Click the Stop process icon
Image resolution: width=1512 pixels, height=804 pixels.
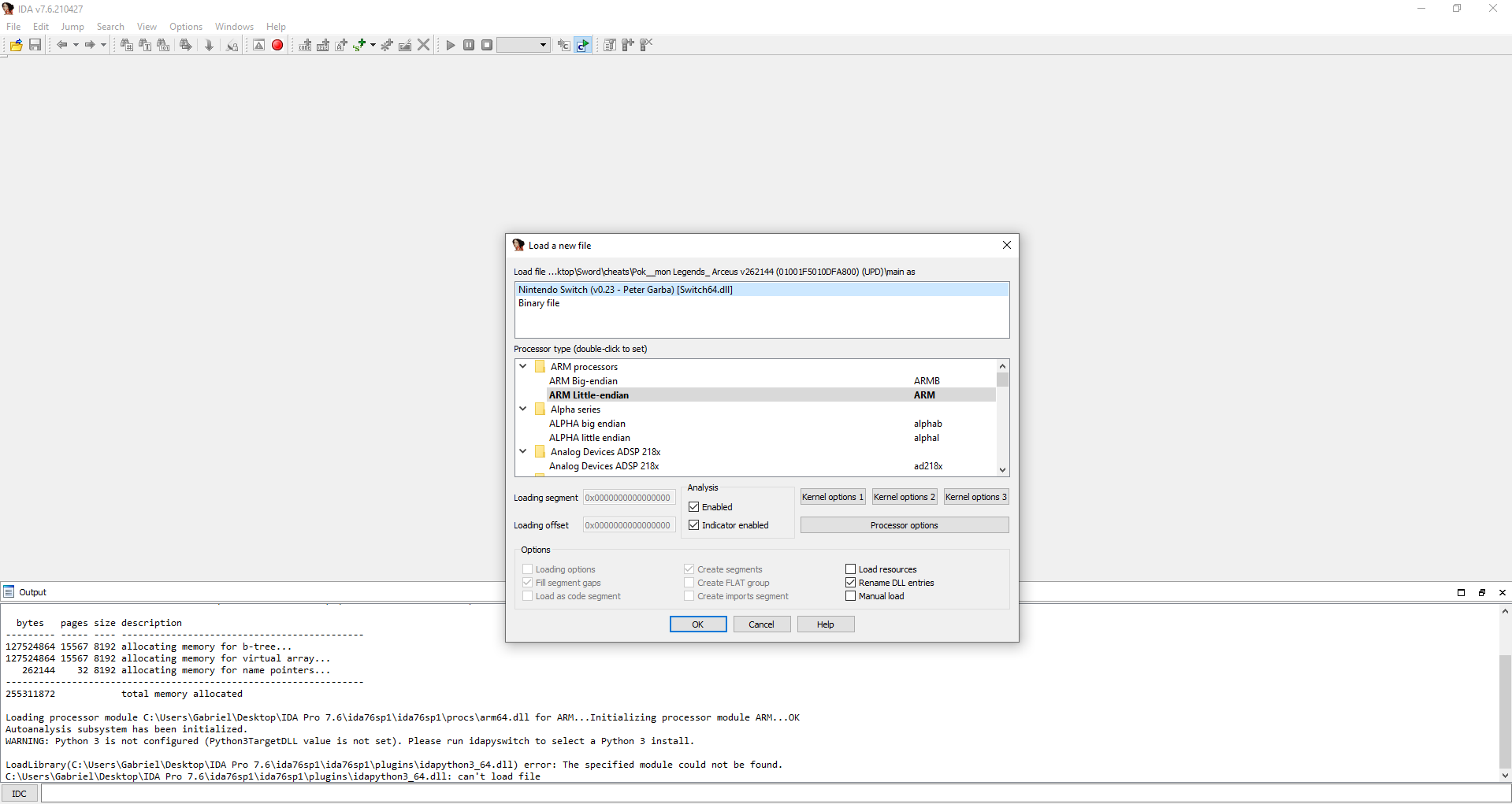tap(487, 45)
